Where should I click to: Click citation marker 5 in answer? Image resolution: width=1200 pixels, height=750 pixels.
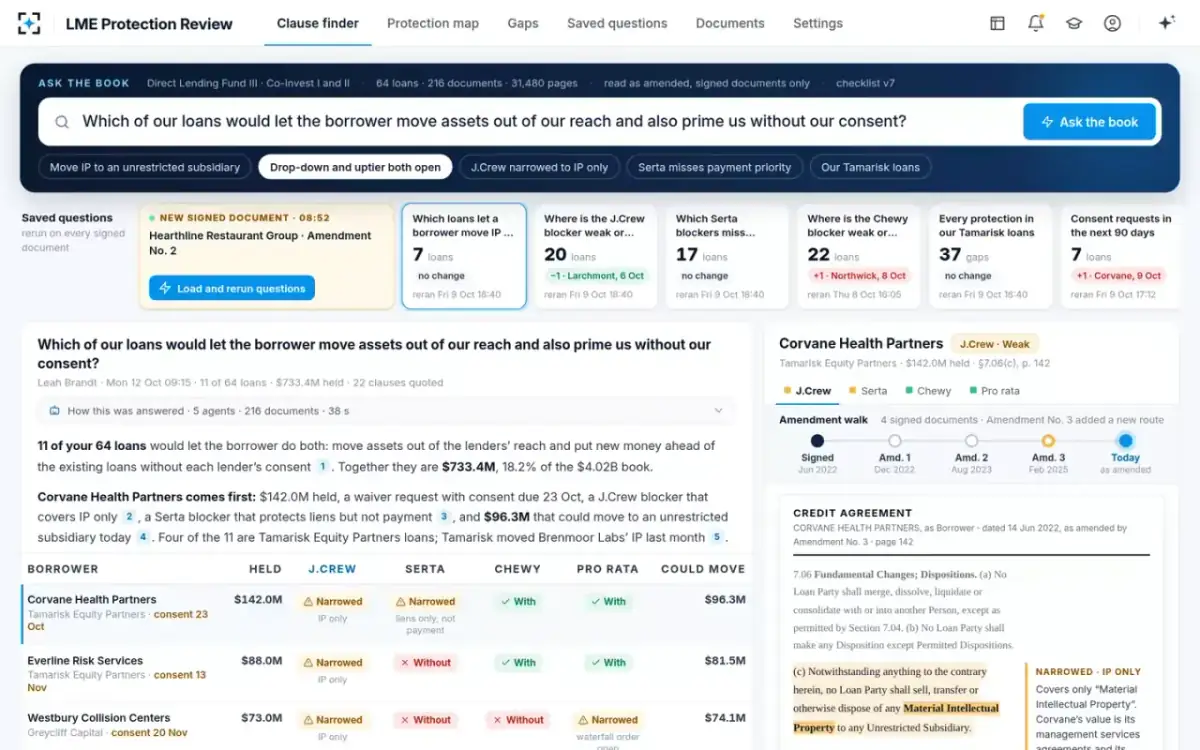pyautogui.click(x=716, y=537)
